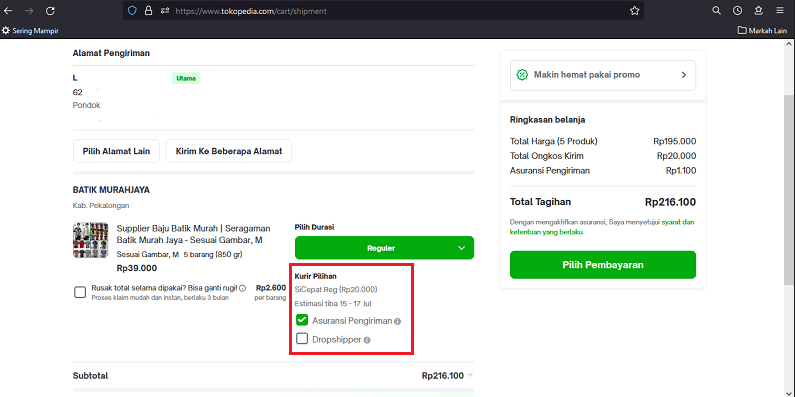Viewport: 795px width, 397px height.
Task: Show site security padlock info
Action: pos(149,11)
